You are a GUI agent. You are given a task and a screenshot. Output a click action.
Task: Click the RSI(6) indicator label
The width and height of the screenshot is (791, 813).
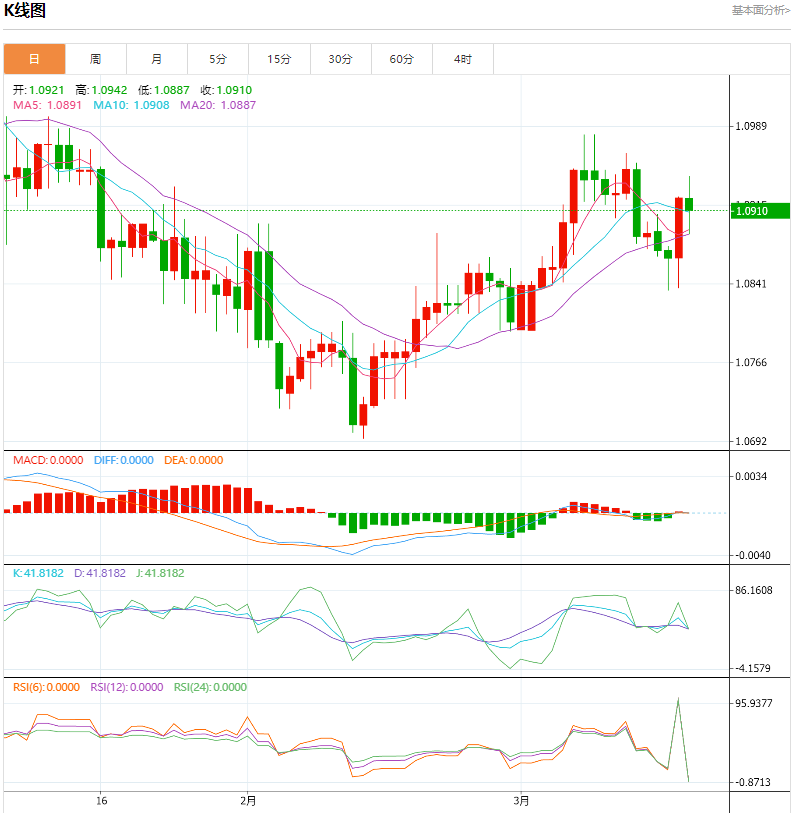coord(46,688)
